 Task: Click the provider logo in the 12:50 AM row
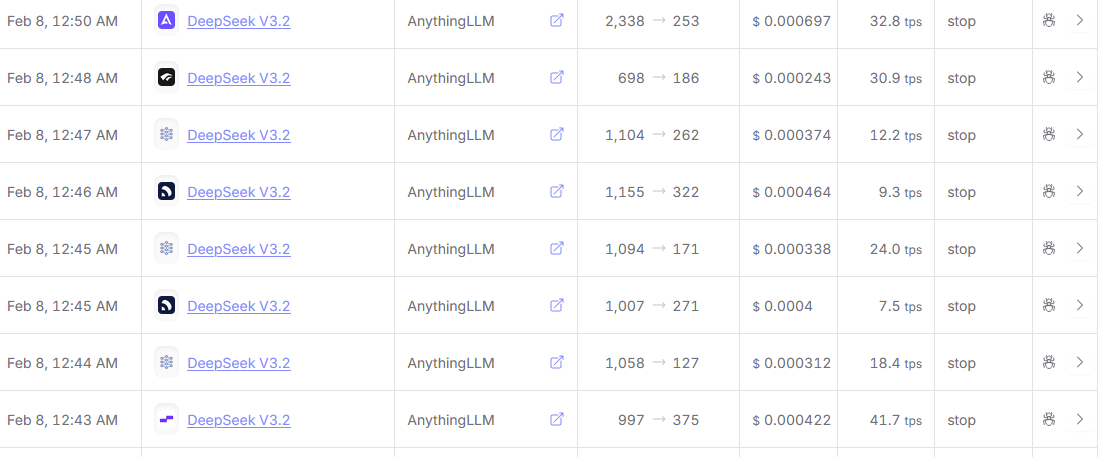coord(167,20)
